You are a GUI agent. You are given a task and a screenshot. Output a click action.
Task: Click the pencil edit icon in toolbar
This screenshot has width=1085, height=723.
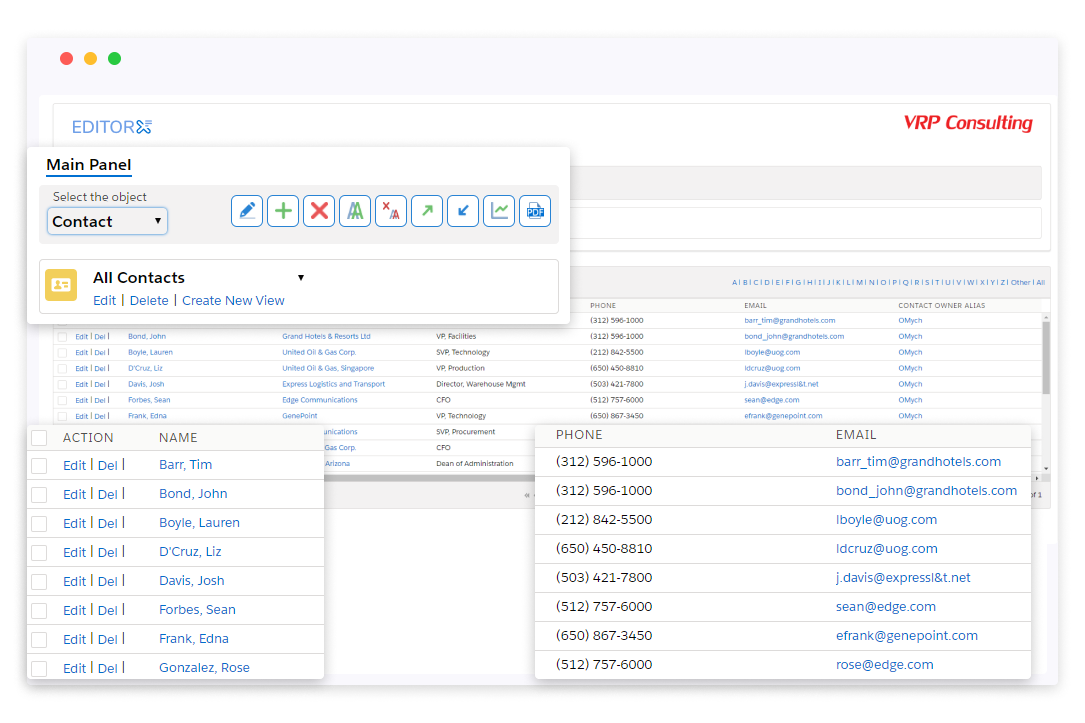point(247,211)
